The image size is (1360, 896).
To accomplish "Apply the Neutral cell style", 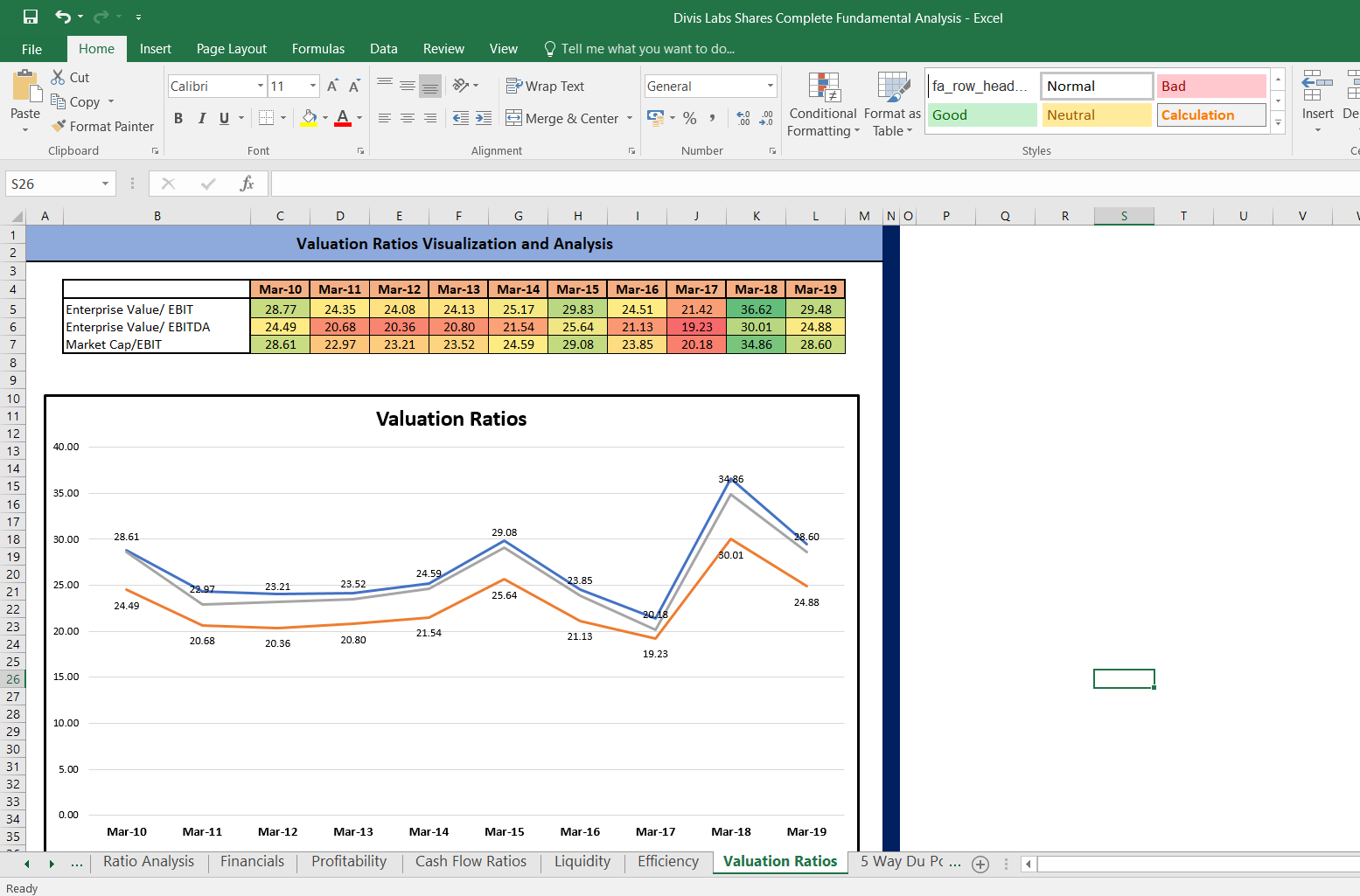I will pos(1097,115).
